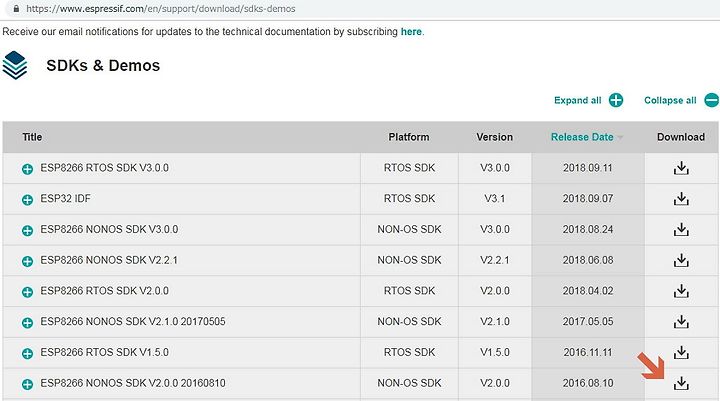Download ESP8266 RTOS SDK V3.0.0
Screen dimensions: 720x401
681,168
